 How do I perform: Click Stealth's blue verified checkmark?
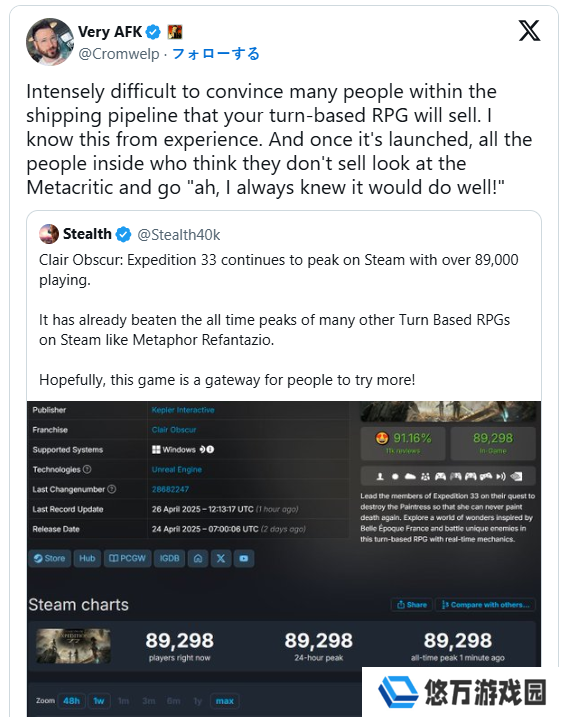[123, 235]
